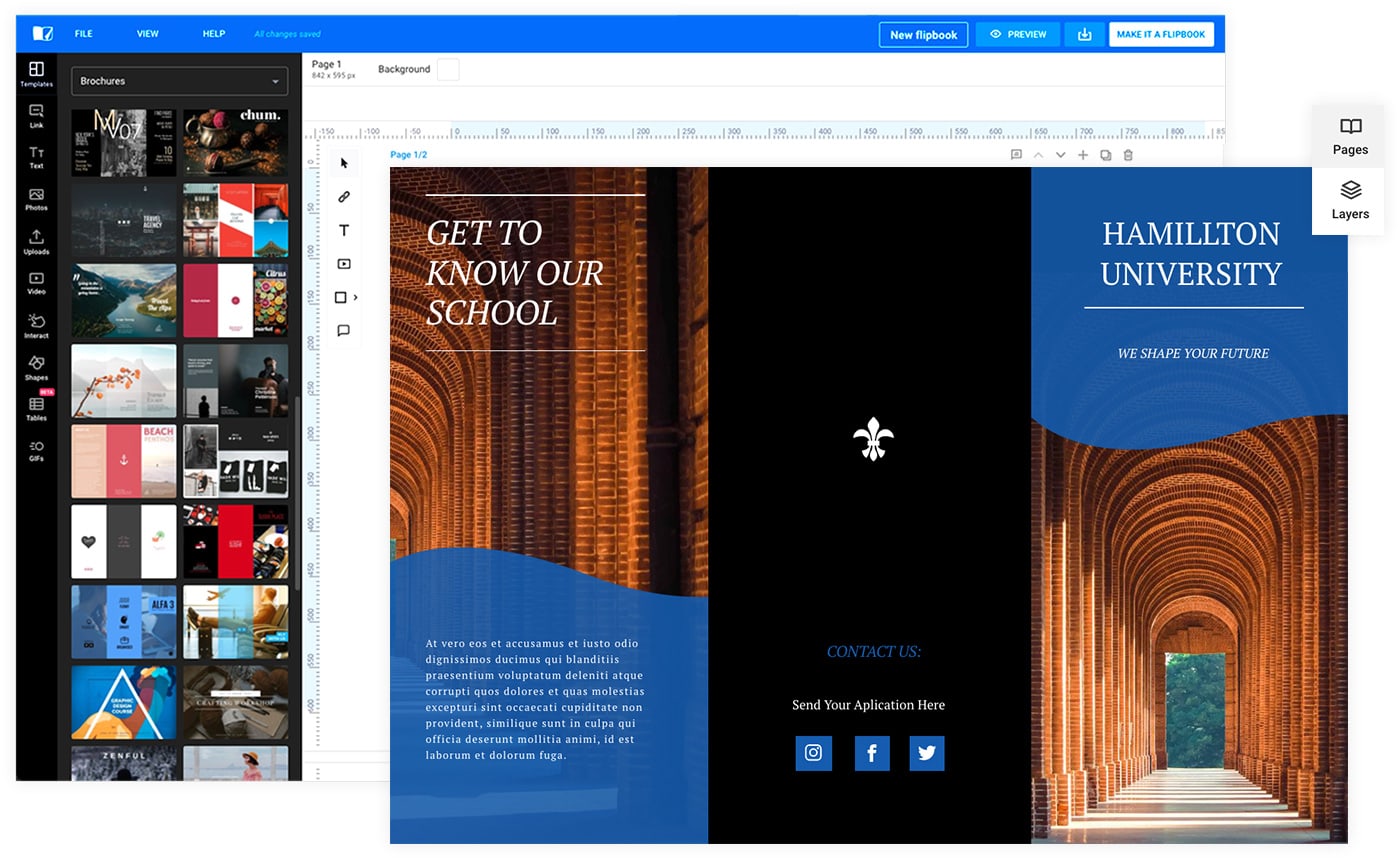Open the Interact panel
Image resolution: width=1400 pixels, height=860 pixels.
click(x=36, y=326)
